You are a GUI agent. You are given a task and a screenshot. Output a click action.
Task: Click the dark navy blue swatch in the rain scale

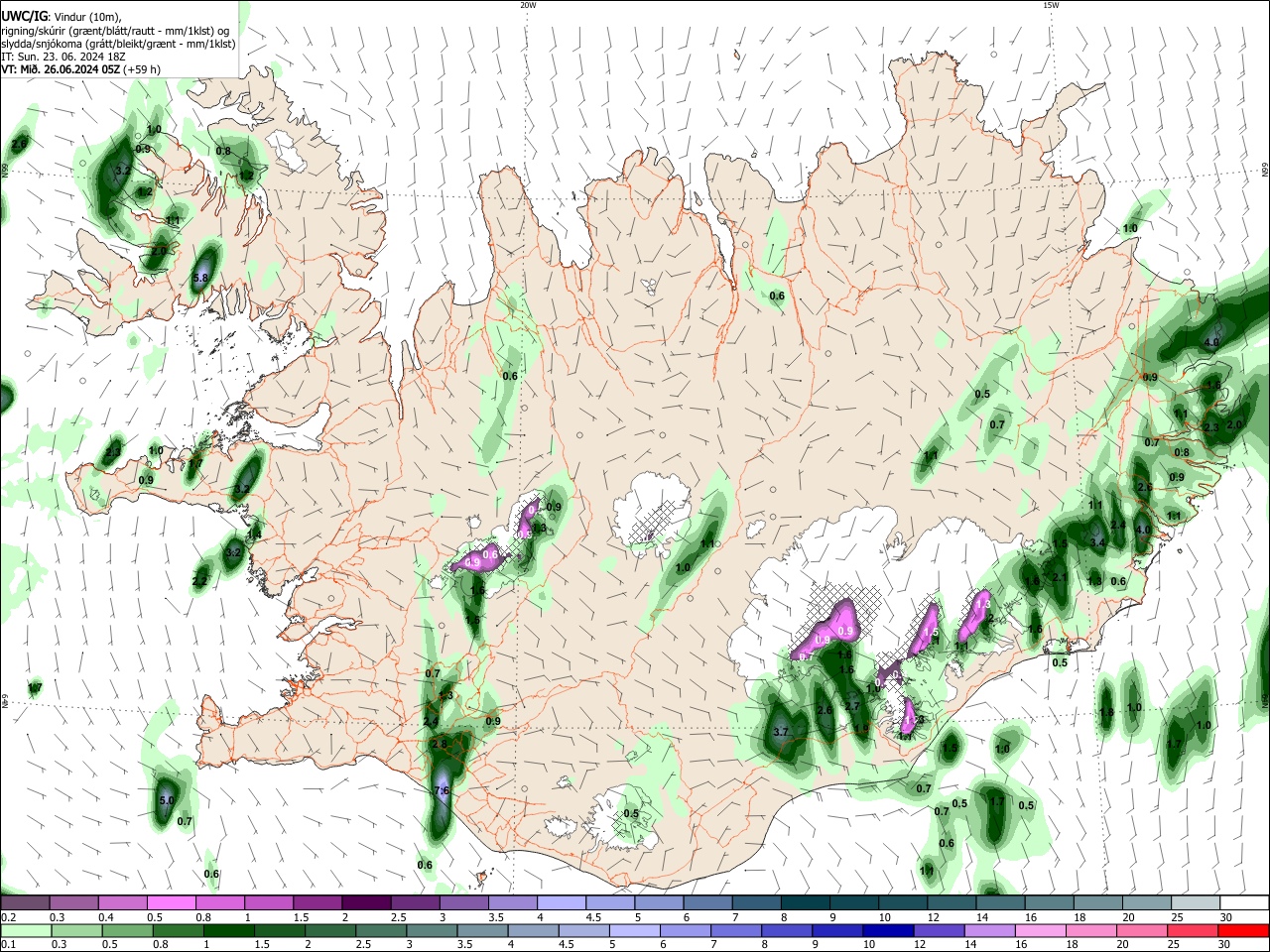tap(888, 930)
